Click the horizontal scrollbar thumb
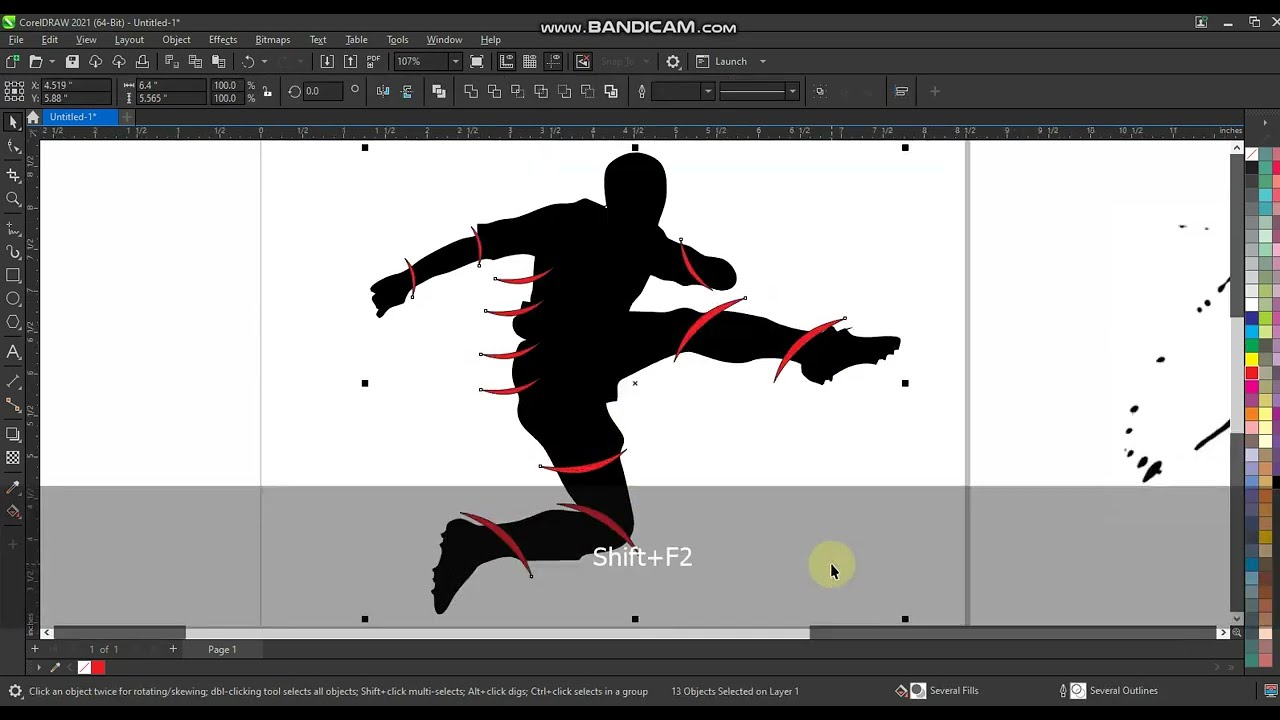Image resolution: width=1280 pixels, height=720 pixels. [498, 633]
